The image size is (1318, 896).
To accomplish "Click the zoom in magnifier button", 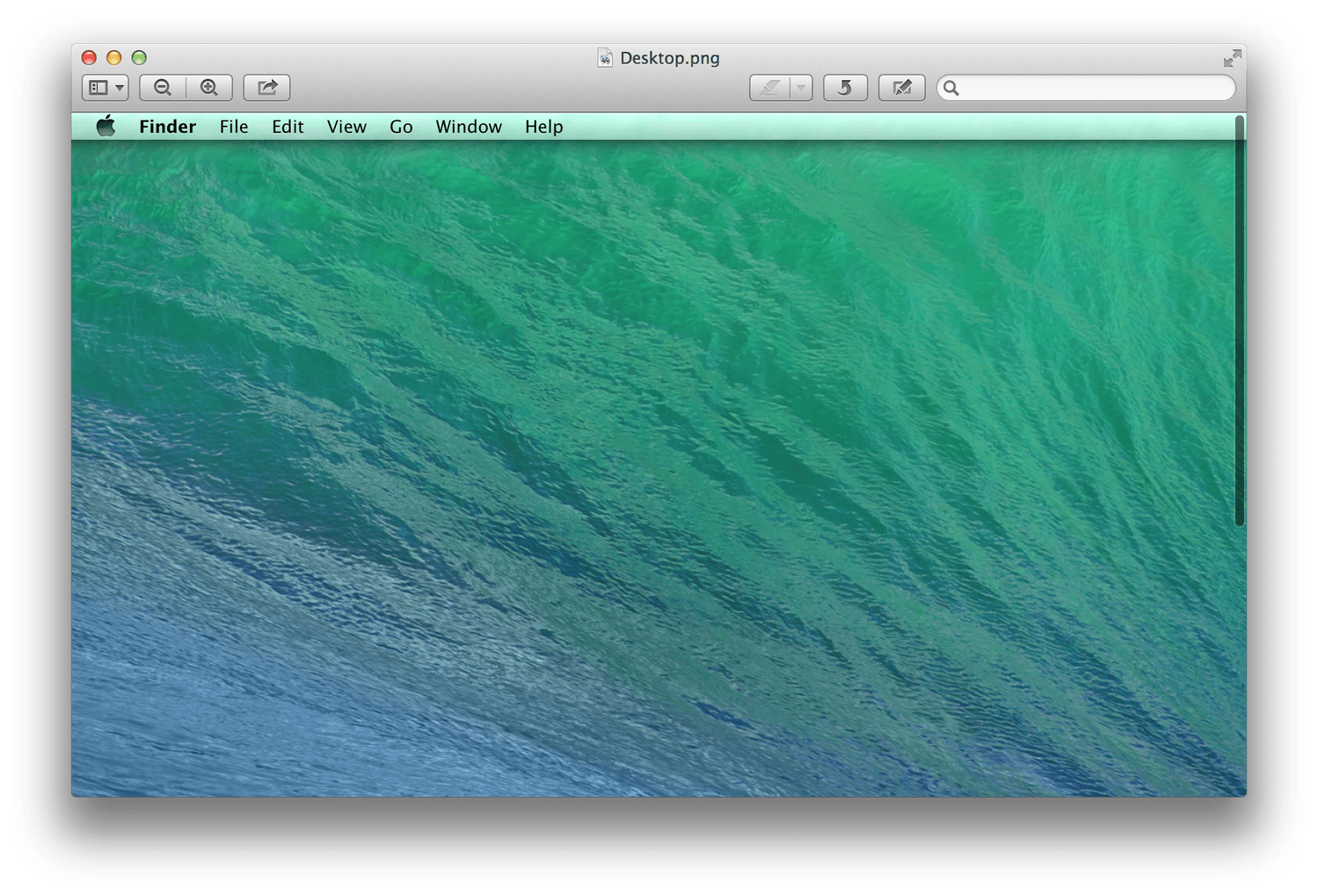I will tap(209, 88).
